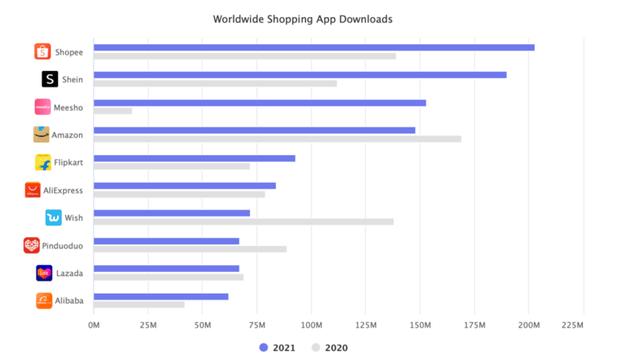Click the black Shein logo icon
The width and height of the screenshot is (640, 362).
coord(50,79)
